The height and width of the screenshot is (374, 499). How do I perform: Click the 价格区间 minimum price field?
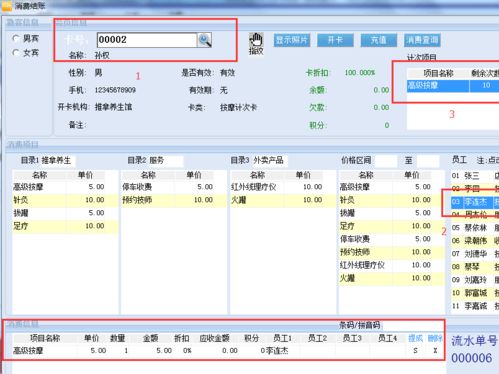point(386,160)
